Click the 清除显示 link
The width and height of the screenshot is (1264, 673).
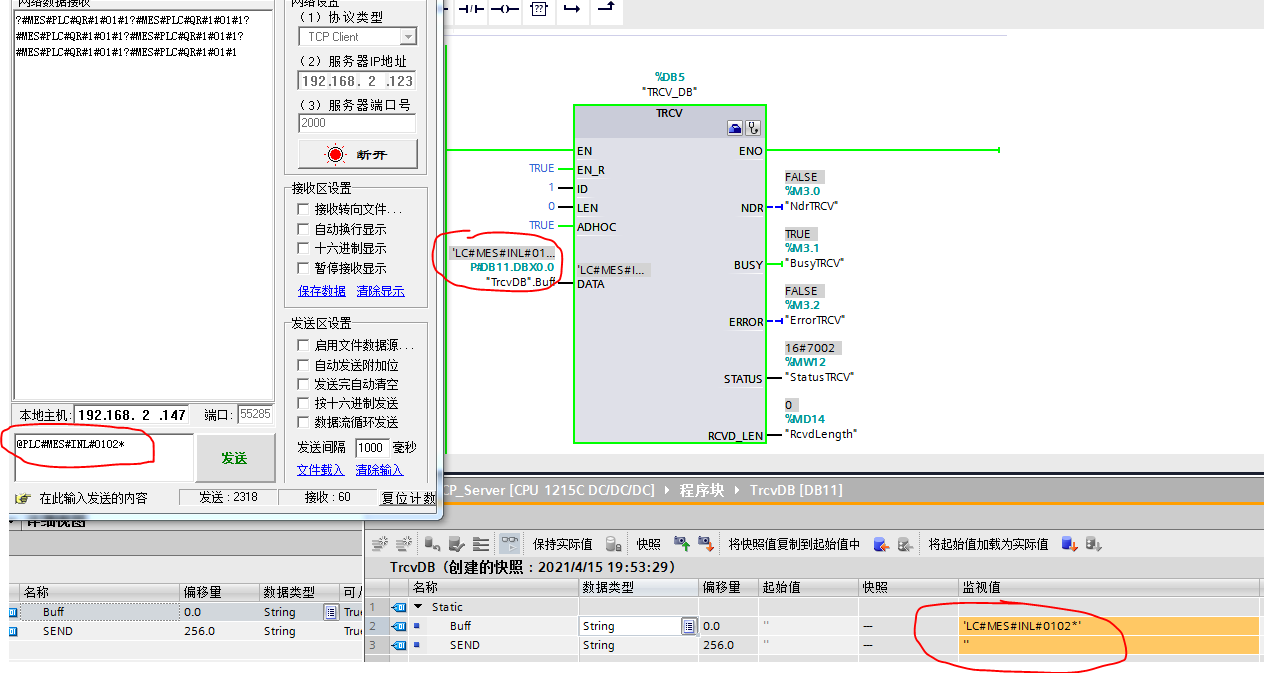click(x=380, y=291)
